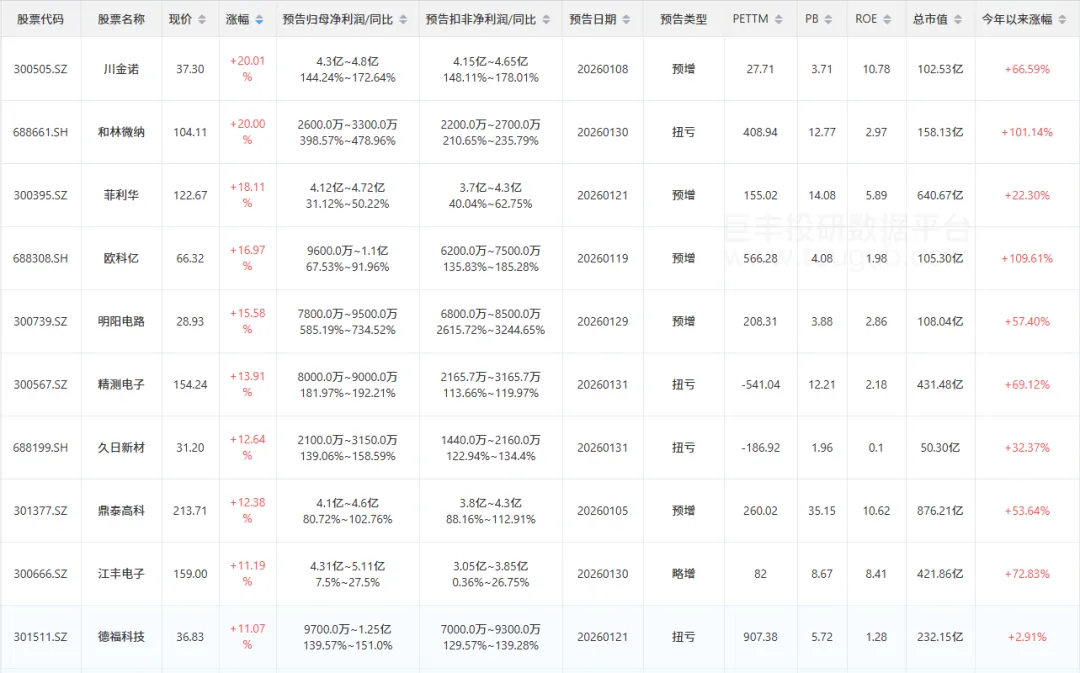Viewport: 1080px width, 673px height.
Task: Sort by 预告日期 column arrows
Action: [x=626, y=20]
